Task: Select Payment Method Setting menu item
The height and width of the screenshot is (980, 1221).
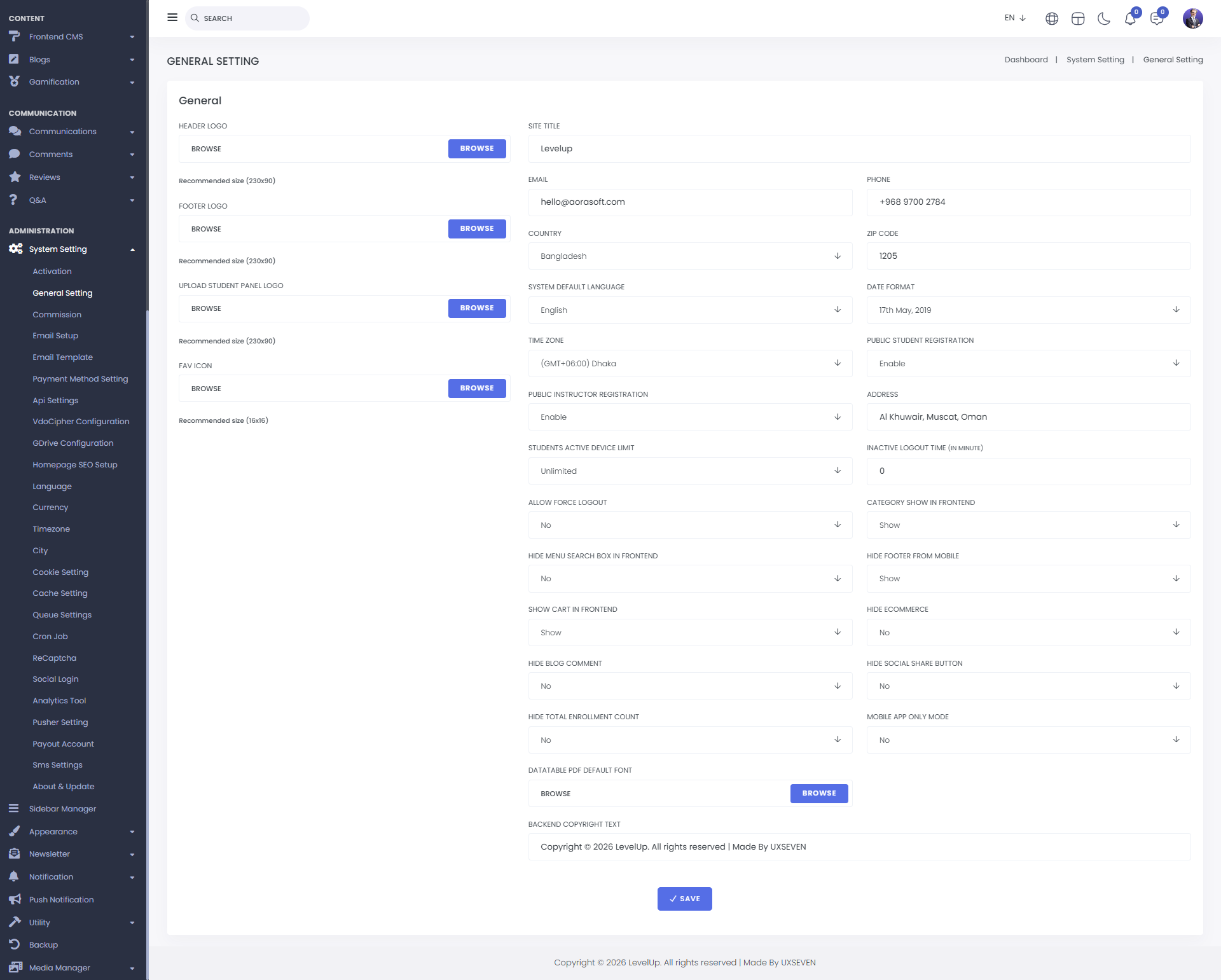Action: (x=80, y=379)
